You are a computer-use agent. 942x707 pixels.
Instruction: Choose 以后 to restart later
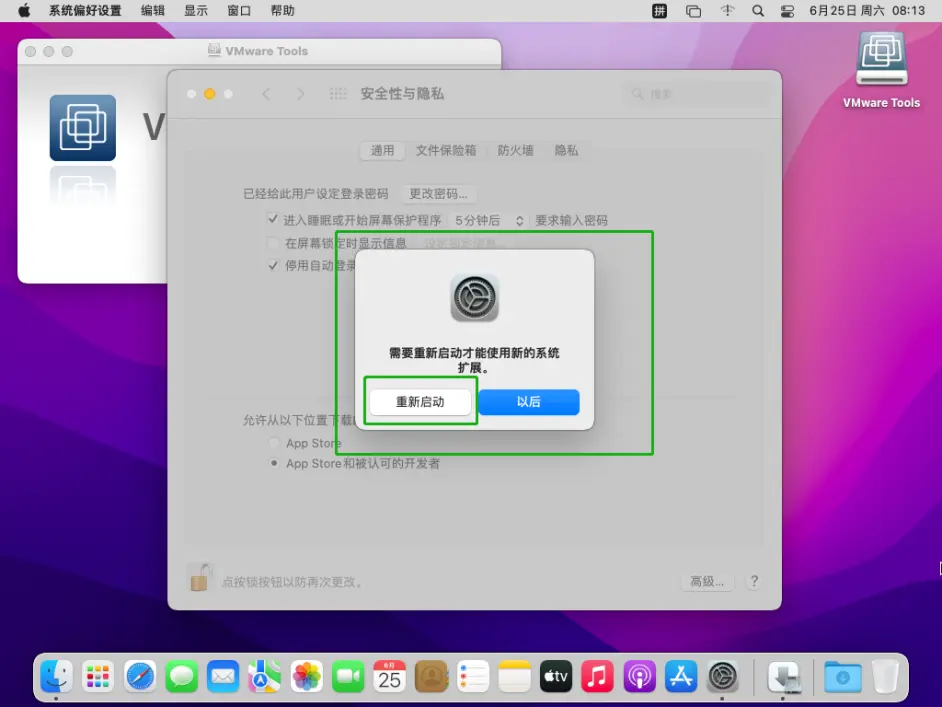tap(529, 402)
